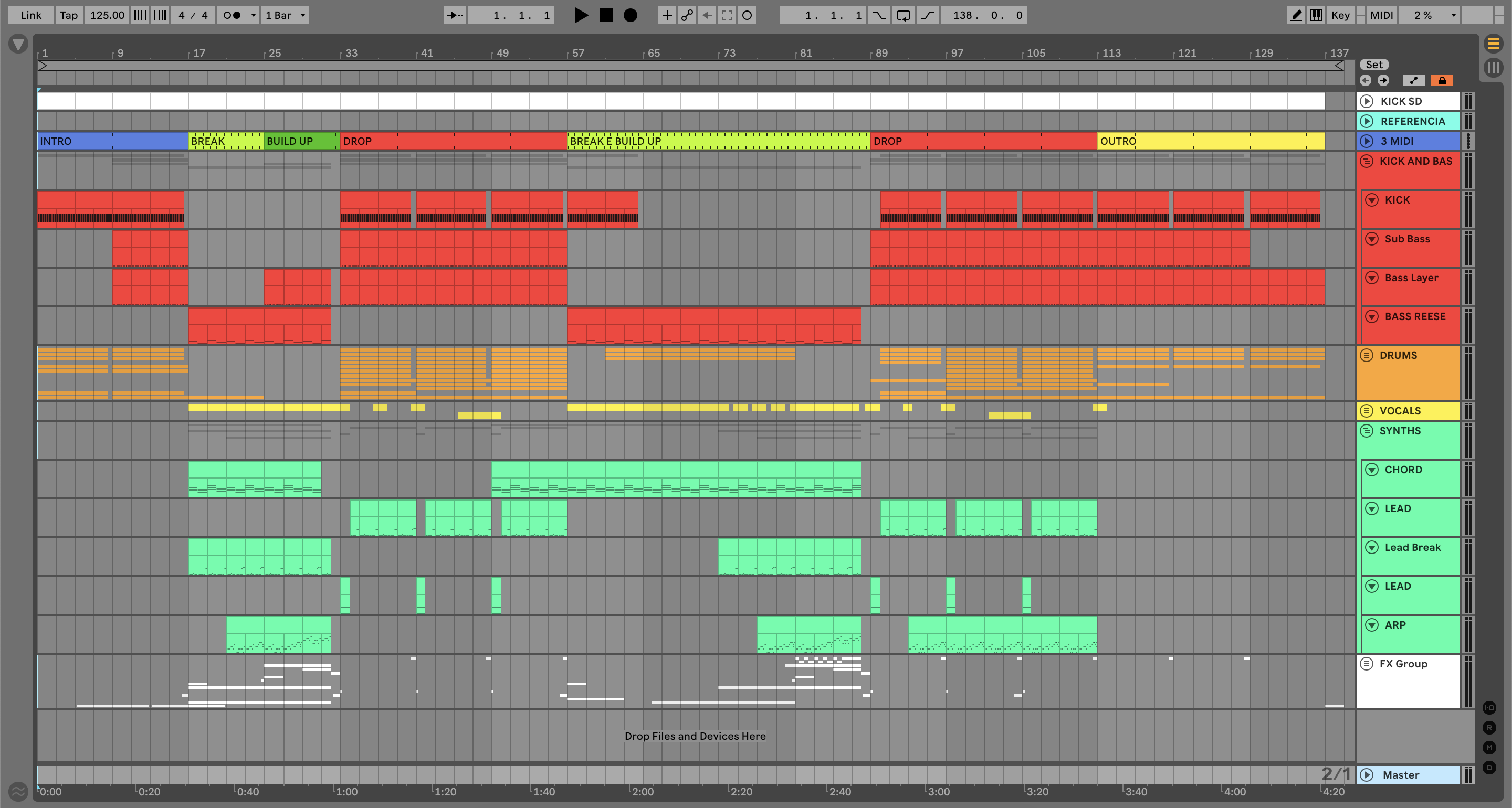The image size is (1512, 808).
Task: Select the INTRO clip
Action: 112,141
